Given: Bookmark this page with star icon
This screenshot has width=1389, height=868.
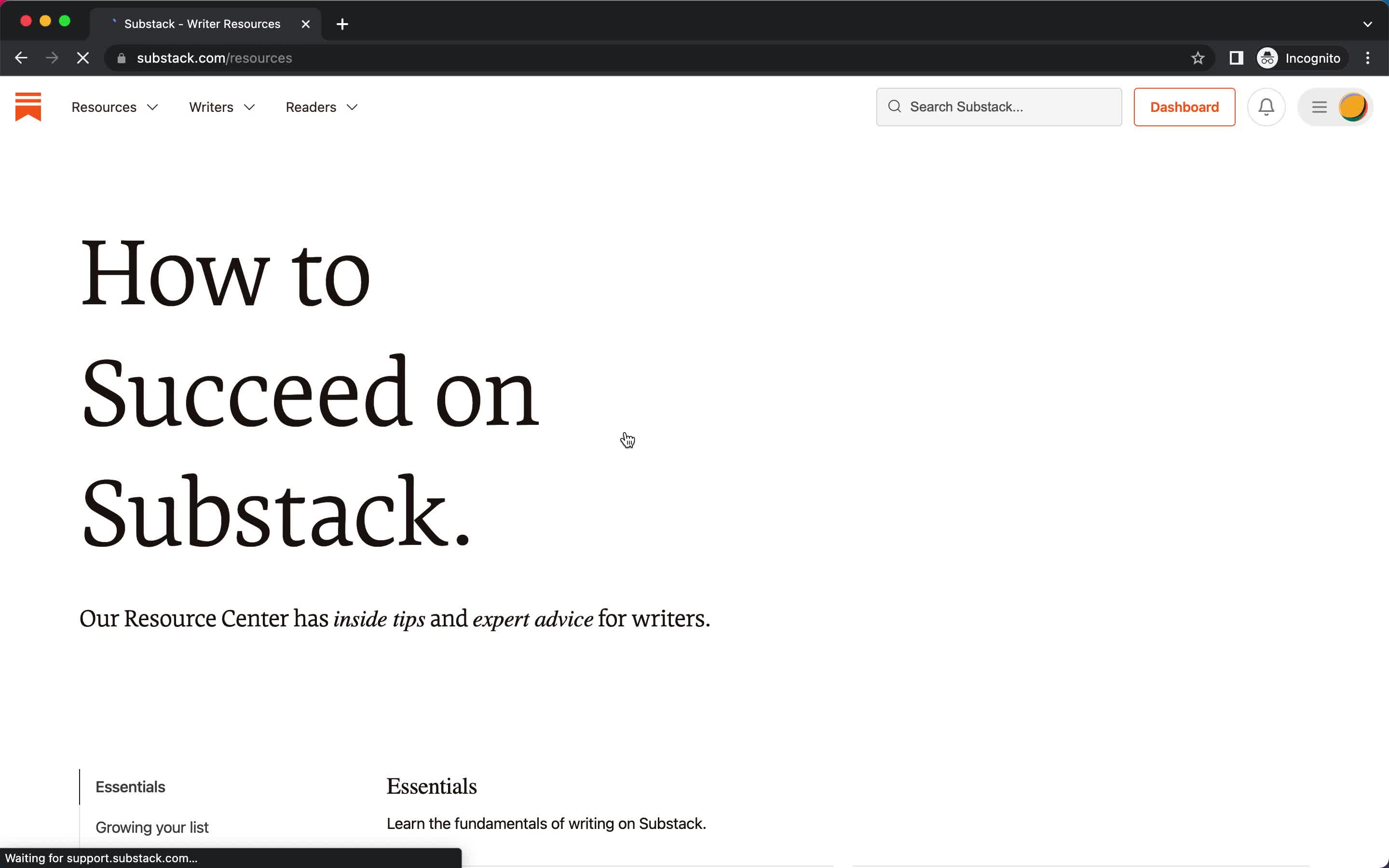Looking at the screenshot, I should [1198, 58].
